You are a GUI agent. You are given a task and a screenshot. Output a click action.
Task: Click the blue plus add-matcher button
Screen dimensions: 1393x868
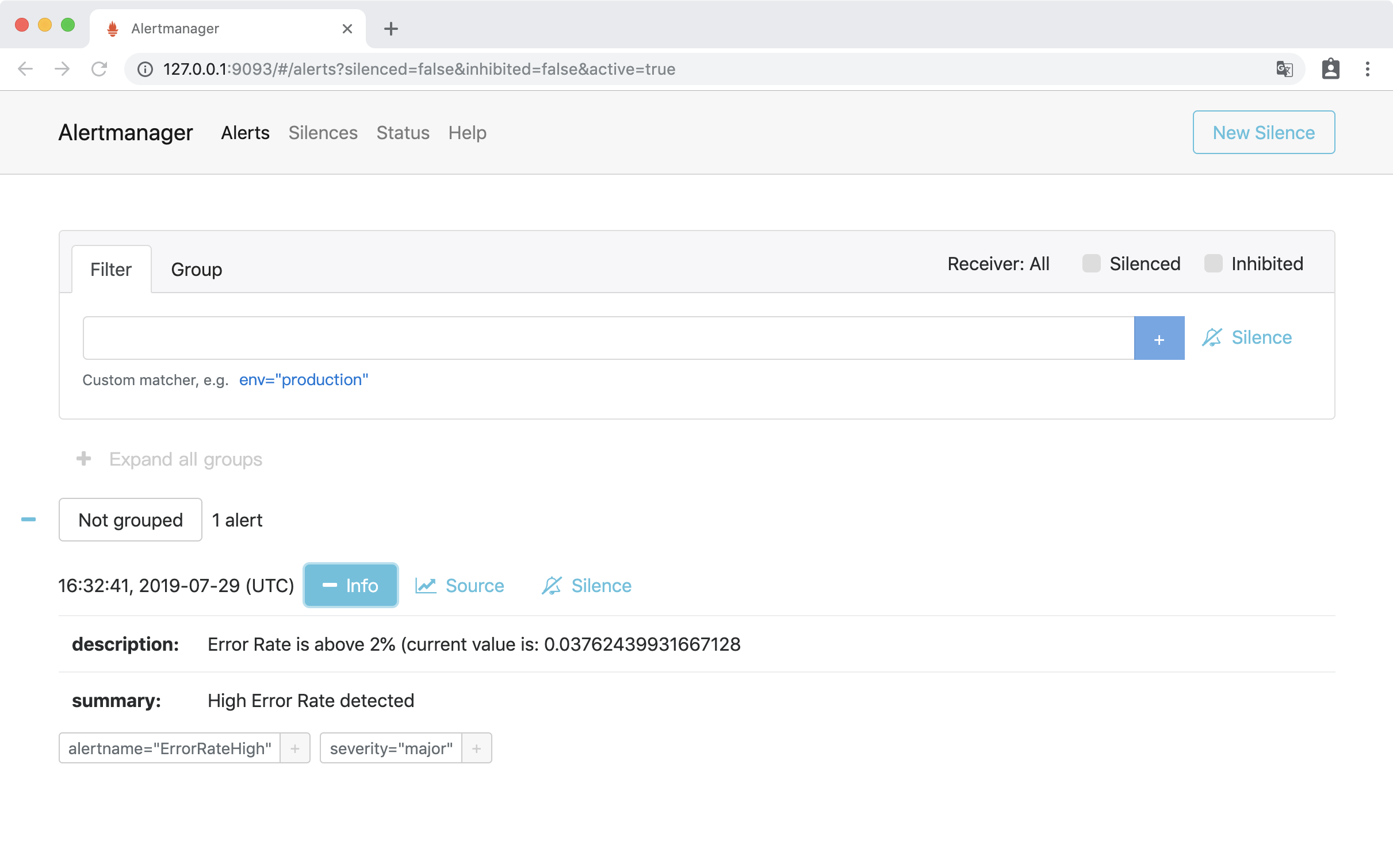pyautogui.click(x=1158, y=339)
